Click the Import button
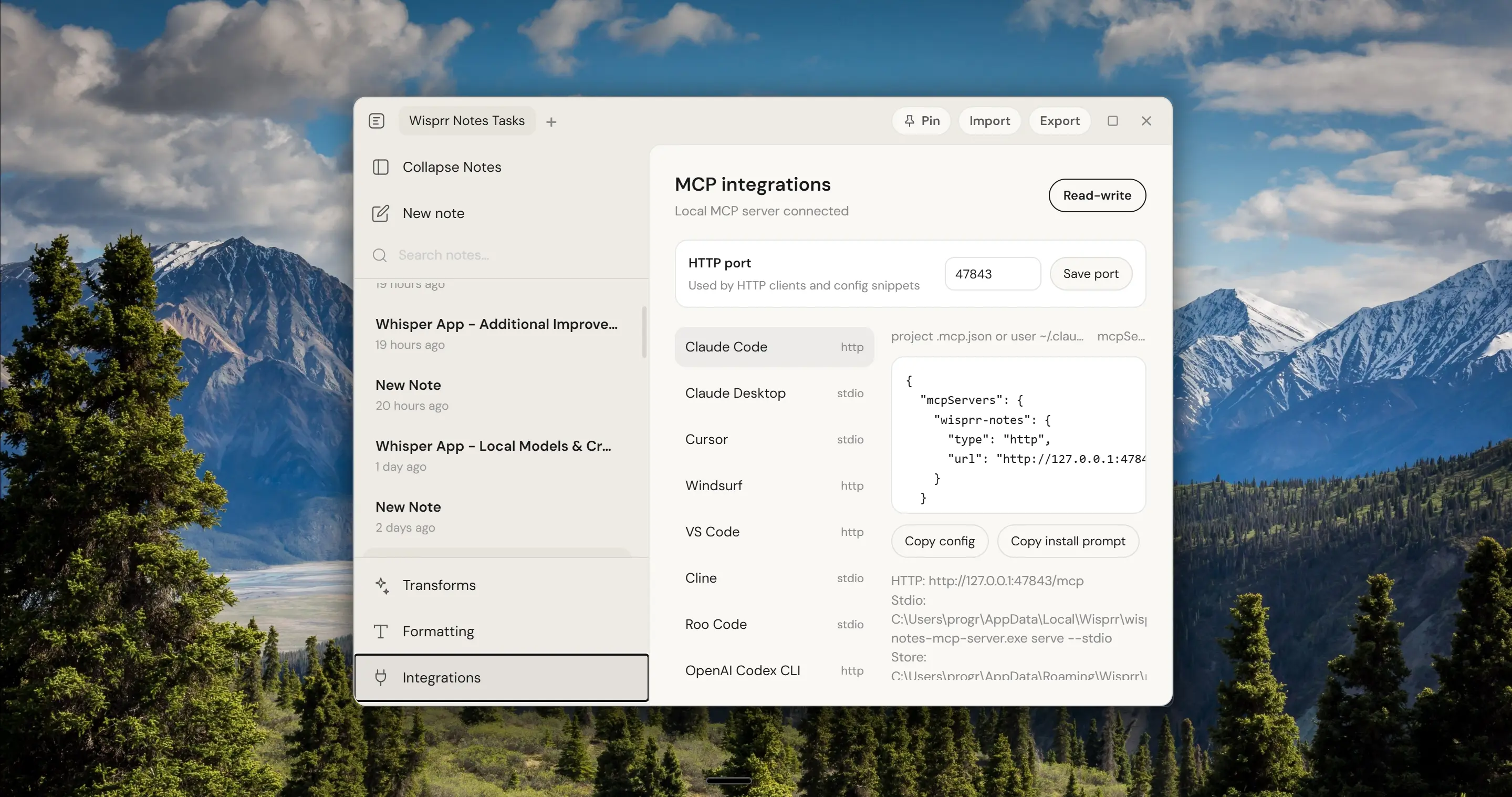Screen dimensions: 1512x797 click(989, 121)
